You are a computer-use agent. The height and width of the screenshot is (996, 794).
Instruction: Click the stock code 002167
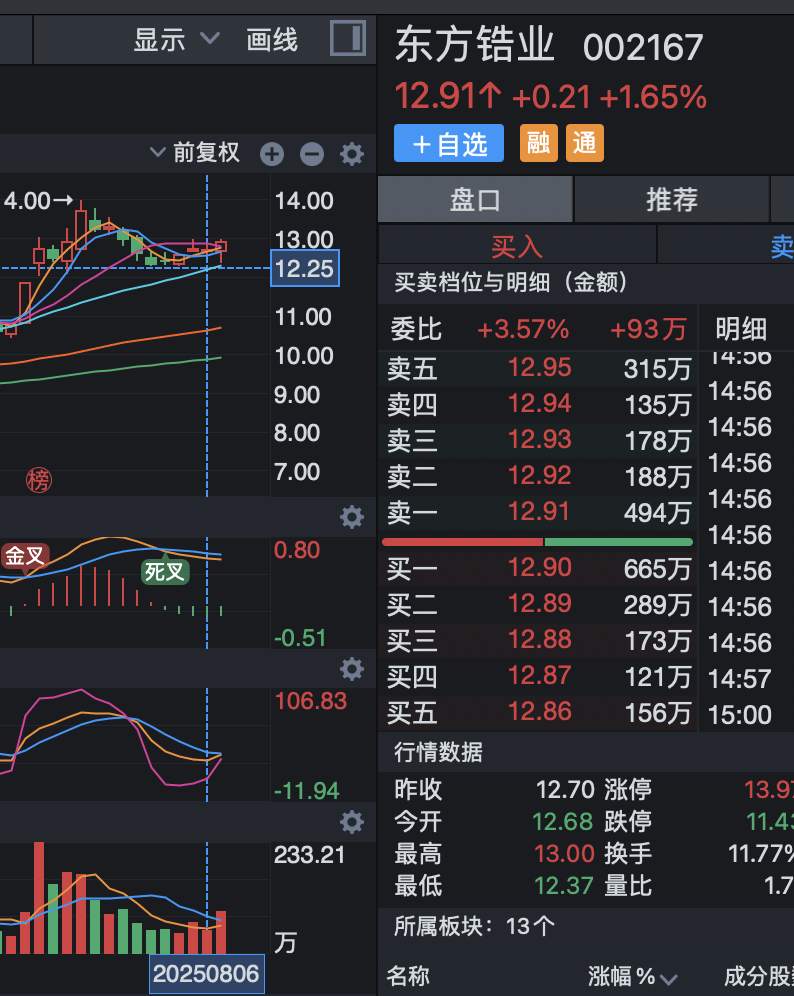[643, 48]
